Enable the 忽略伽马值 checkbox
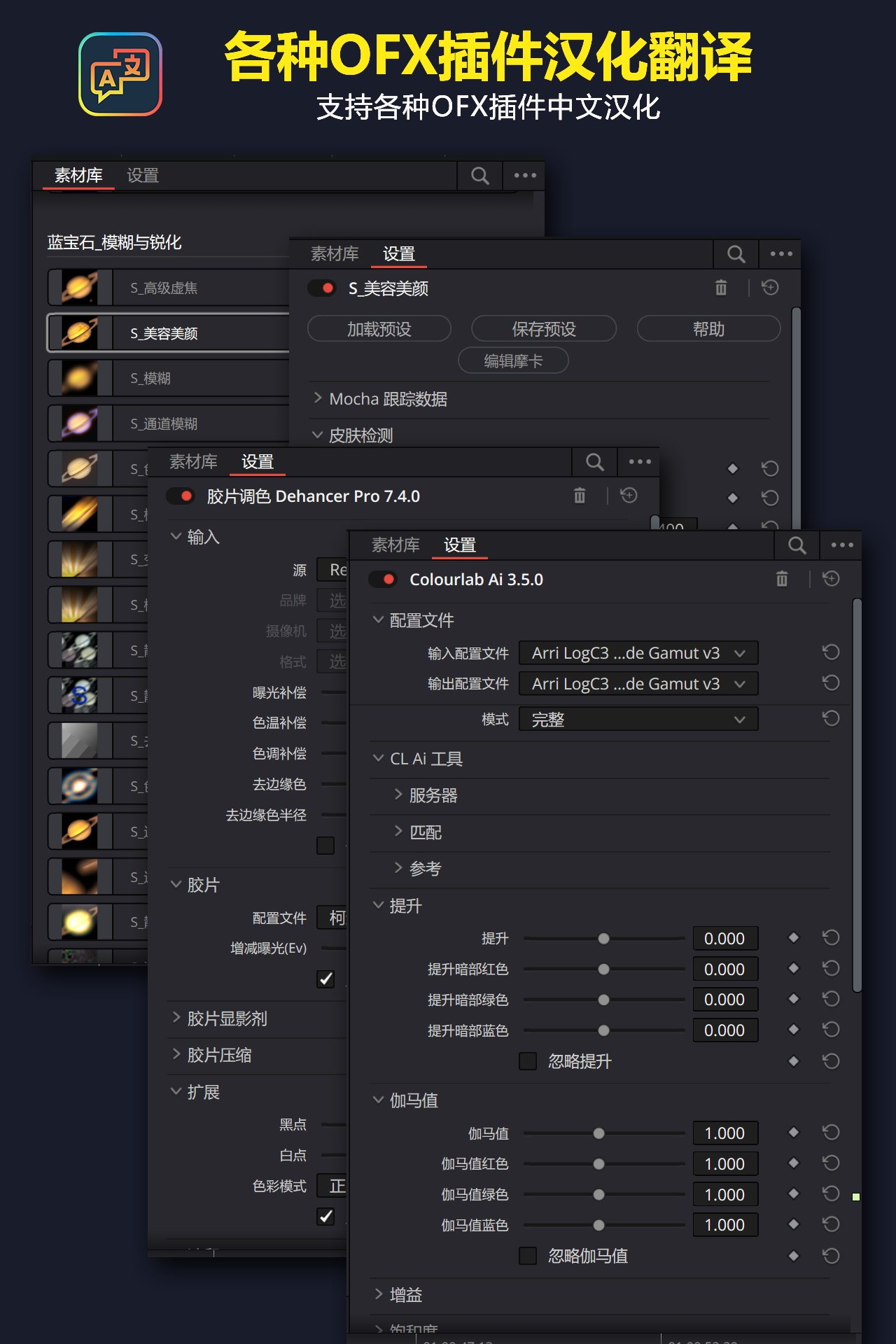Screen dimensions: 896x1344 (x=528, y=1256)
